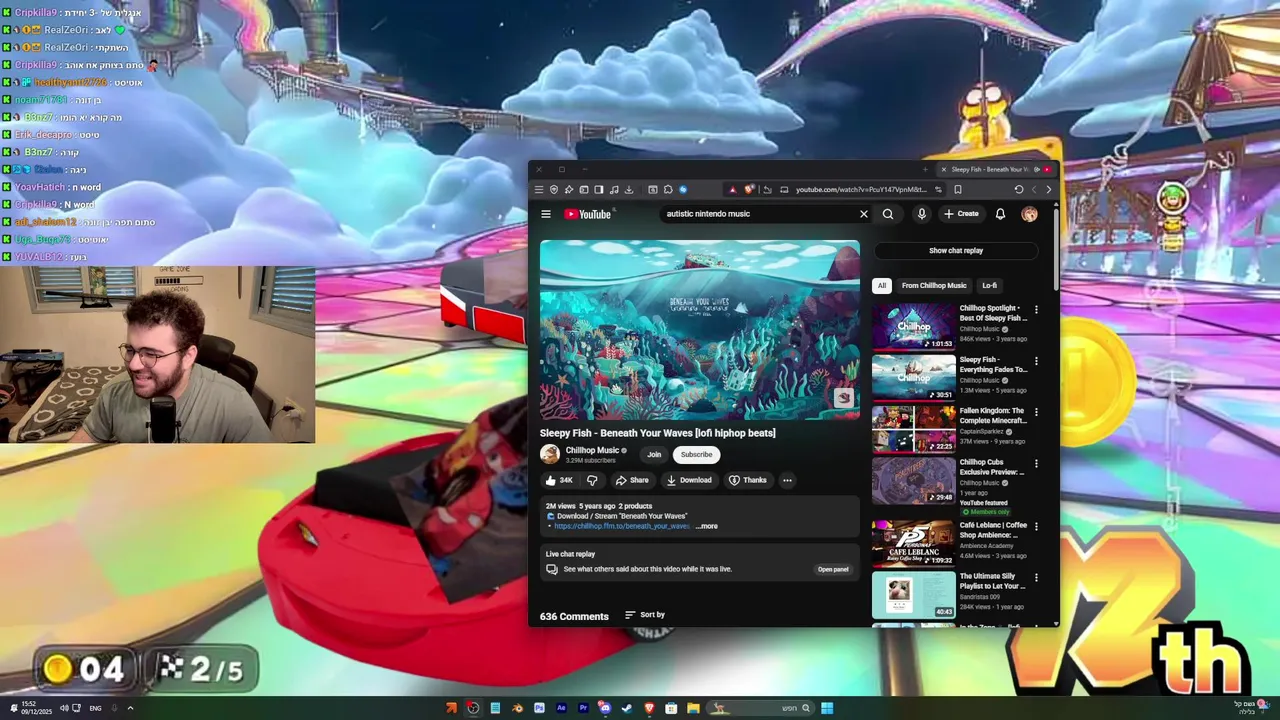Click the YouTube search magnifier button
Viewport: 1280px width, 720px height.
[888, 214]
